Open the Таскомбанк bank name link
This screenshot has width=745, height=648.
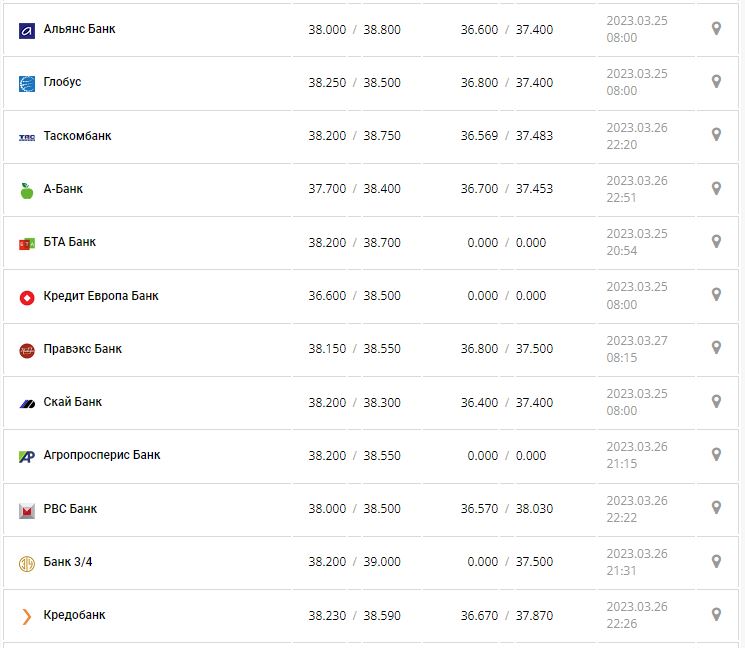click(x=77, y=136)
